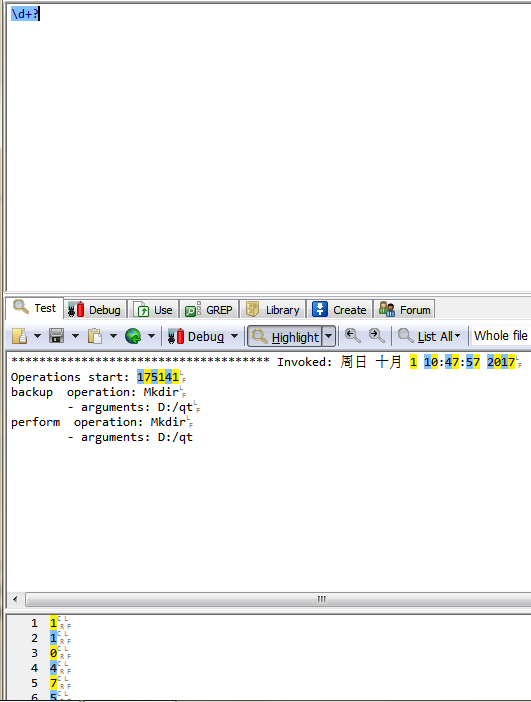Click the paste clipboard icon

coord(94,336)
